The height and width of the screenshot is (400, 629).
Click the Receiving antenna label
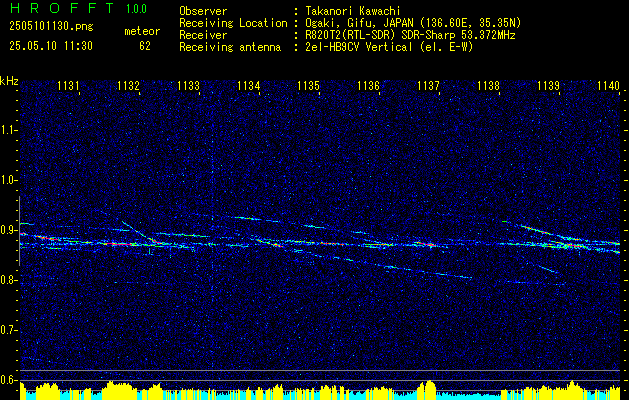click(x=230, y=47)
